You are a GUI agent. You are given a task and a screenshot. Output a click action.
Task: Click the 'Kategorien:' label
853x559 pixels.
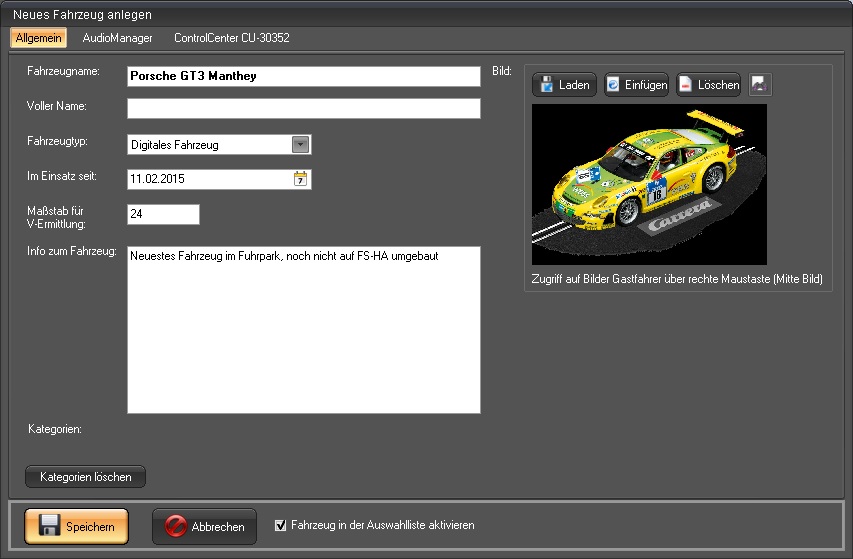tap(55, 429)
